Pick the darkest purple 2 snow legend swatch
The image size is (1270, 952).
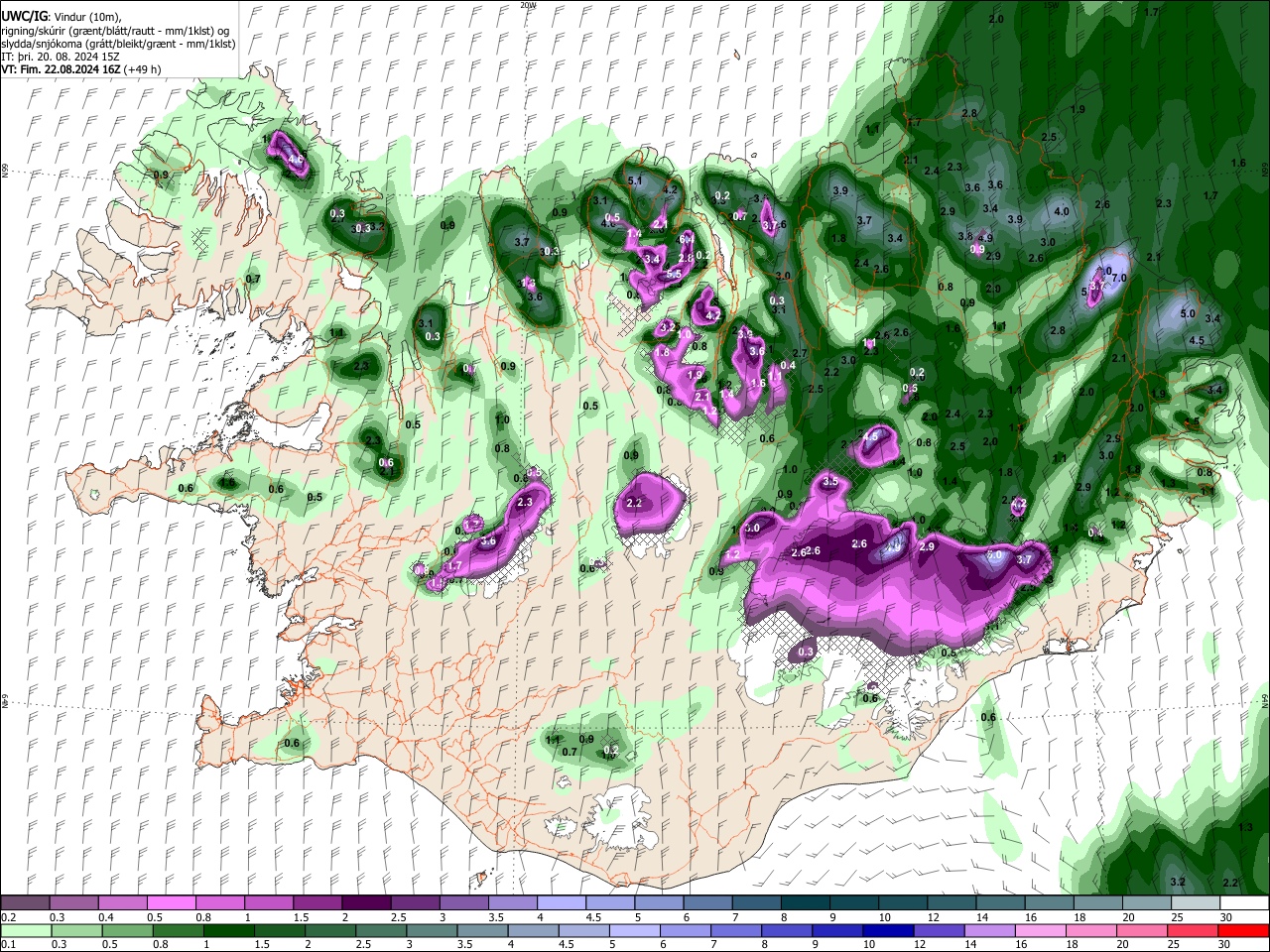click(x=365, y=903)
